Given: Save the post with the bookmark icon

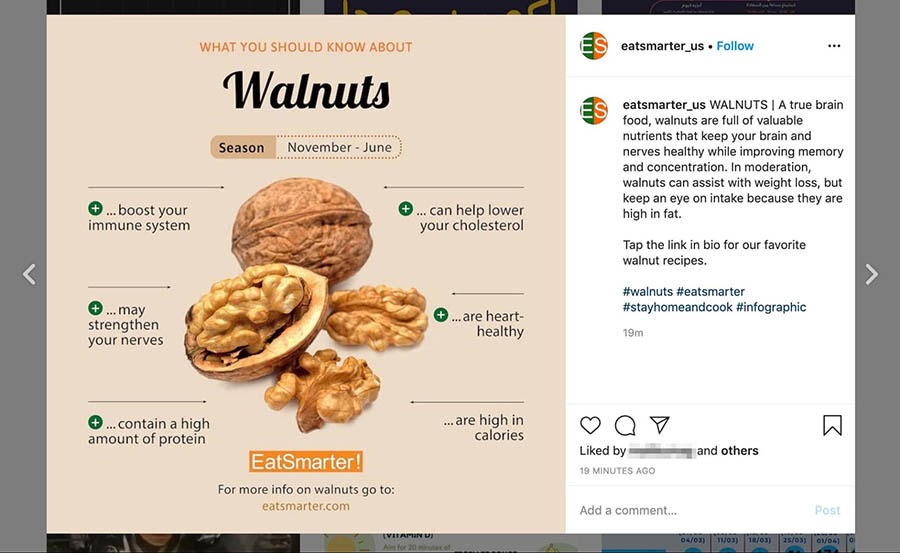Looking at the screenshot, I should [832, 426].
